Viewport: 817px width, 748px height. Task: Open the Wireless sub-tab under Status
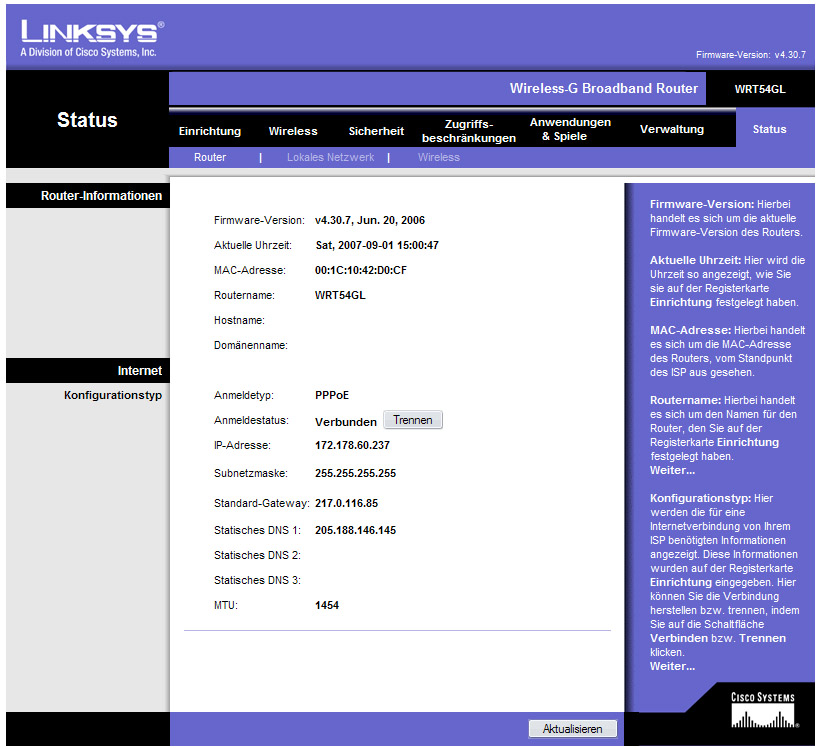point(439,157)
